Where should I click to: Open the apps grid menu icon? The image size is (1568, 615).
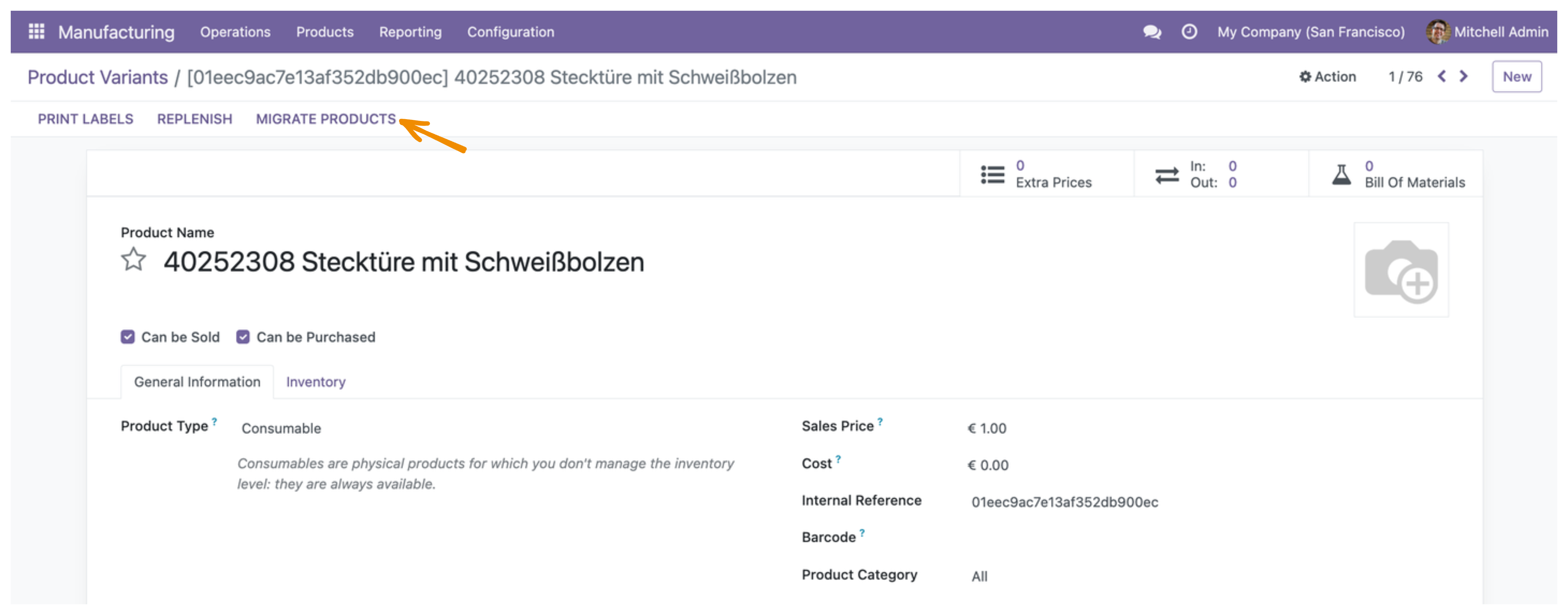tap(37, 31)
